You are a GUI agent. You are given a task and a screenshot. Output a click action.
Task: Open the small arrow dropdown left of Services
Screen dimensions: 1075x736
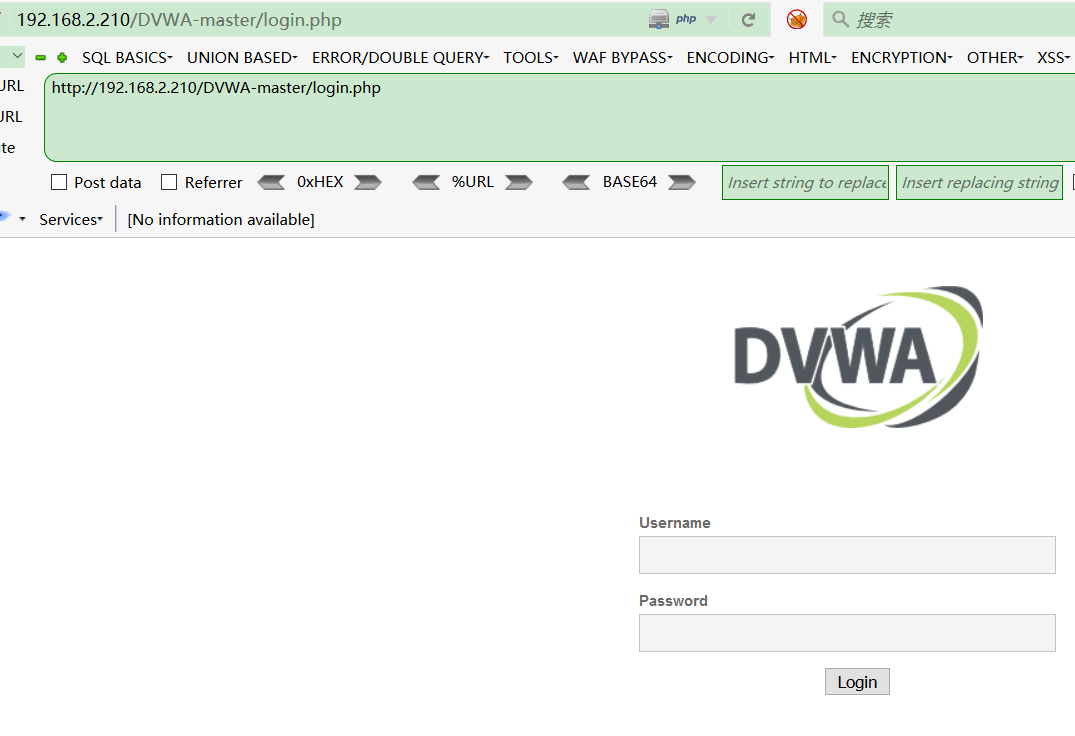coord(23,219)
